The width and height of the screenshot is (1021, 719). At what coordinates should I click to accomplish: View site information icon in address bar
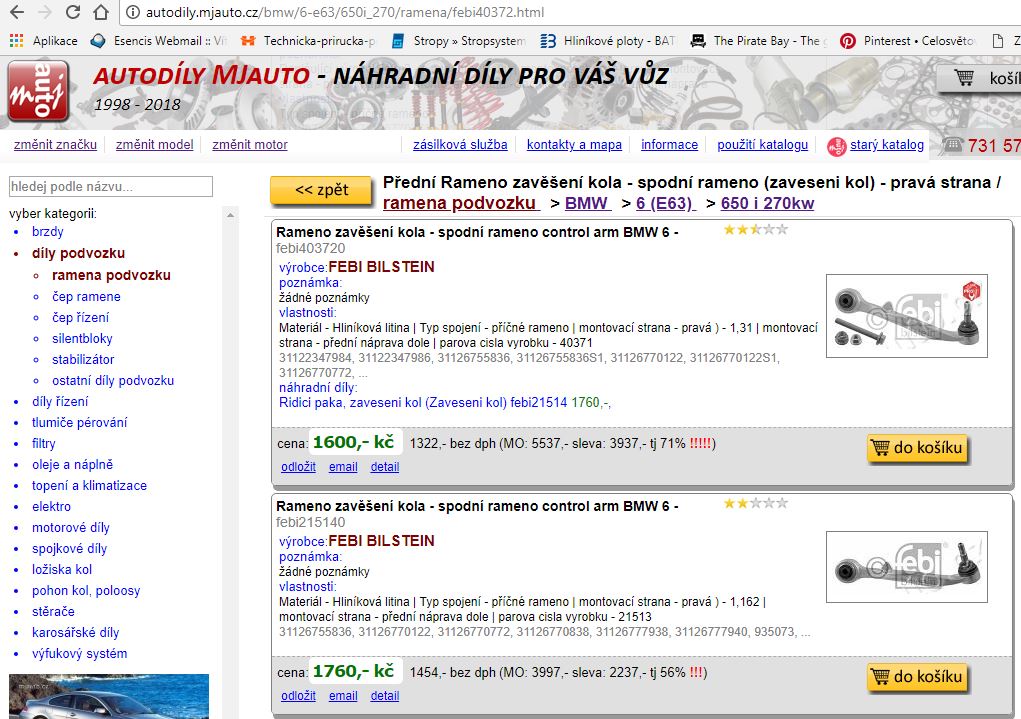tap(133, 12)
